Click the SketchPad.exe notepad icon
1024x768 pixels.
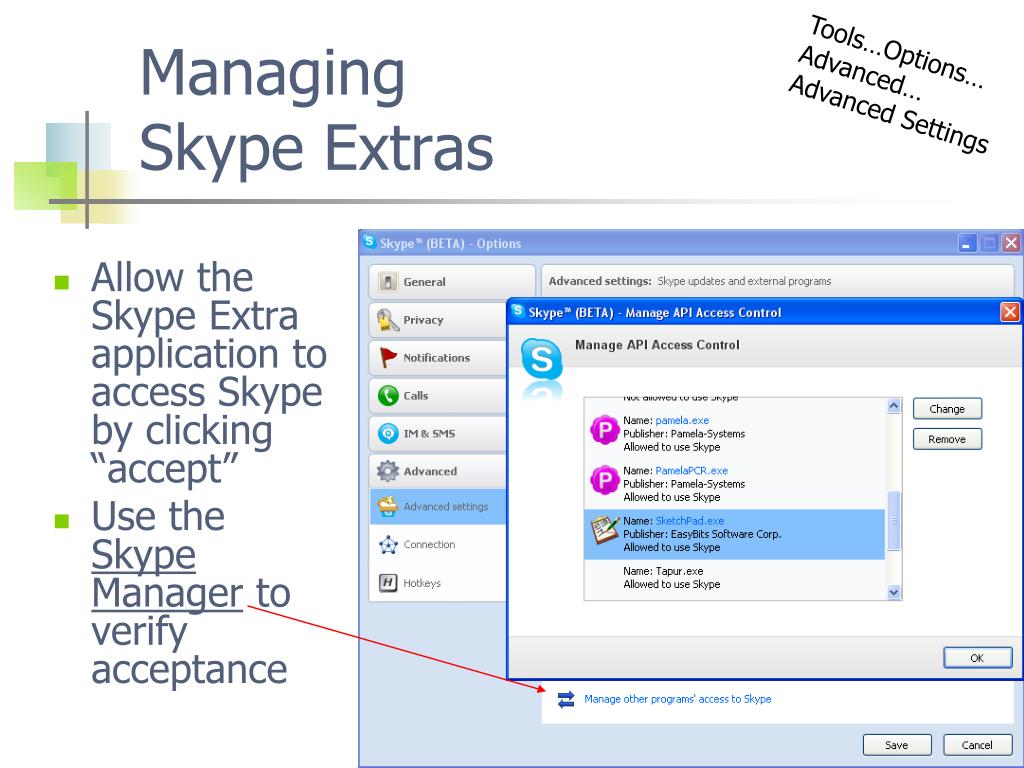(x=605, y=530)
